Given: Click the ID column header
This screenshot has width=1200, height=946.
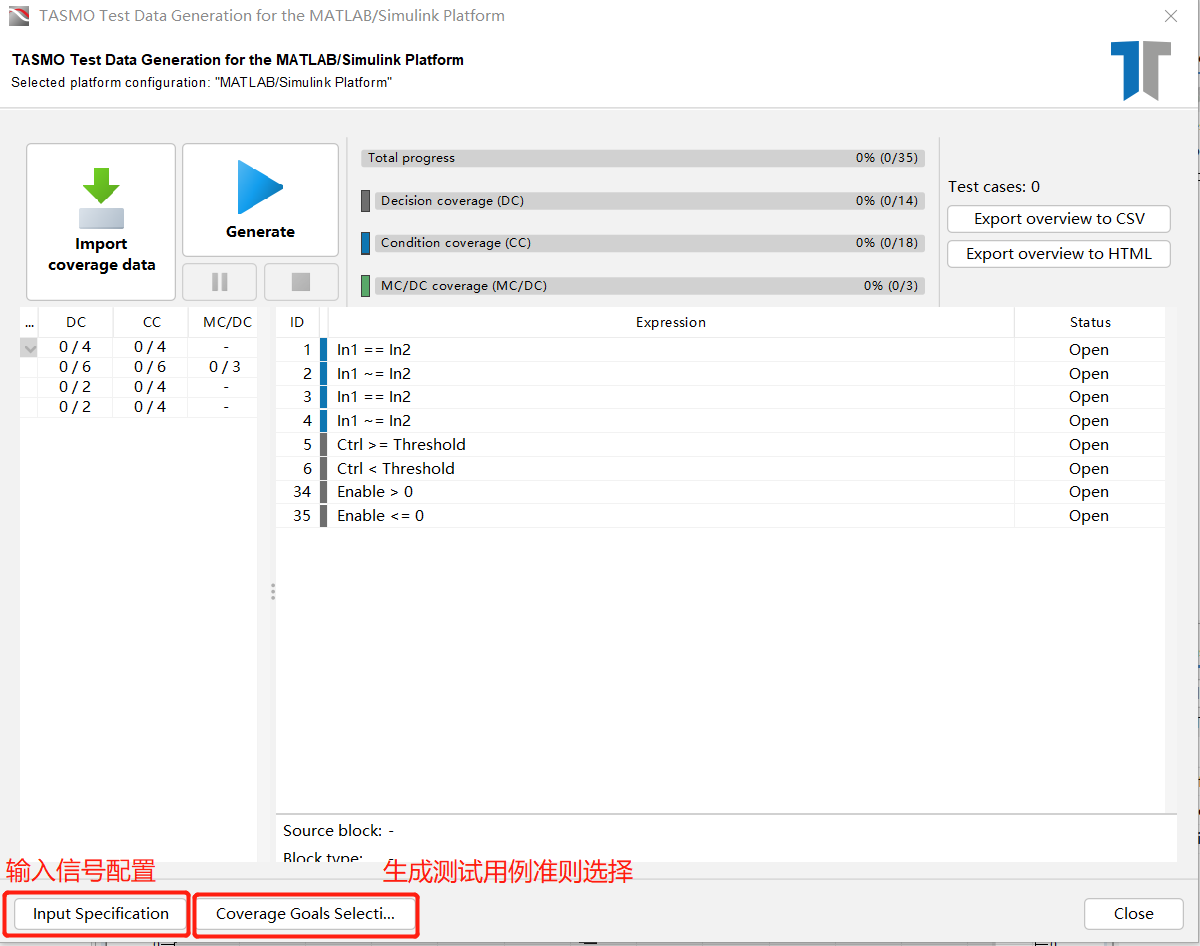Looking at the screenshot, I should 297,323.
